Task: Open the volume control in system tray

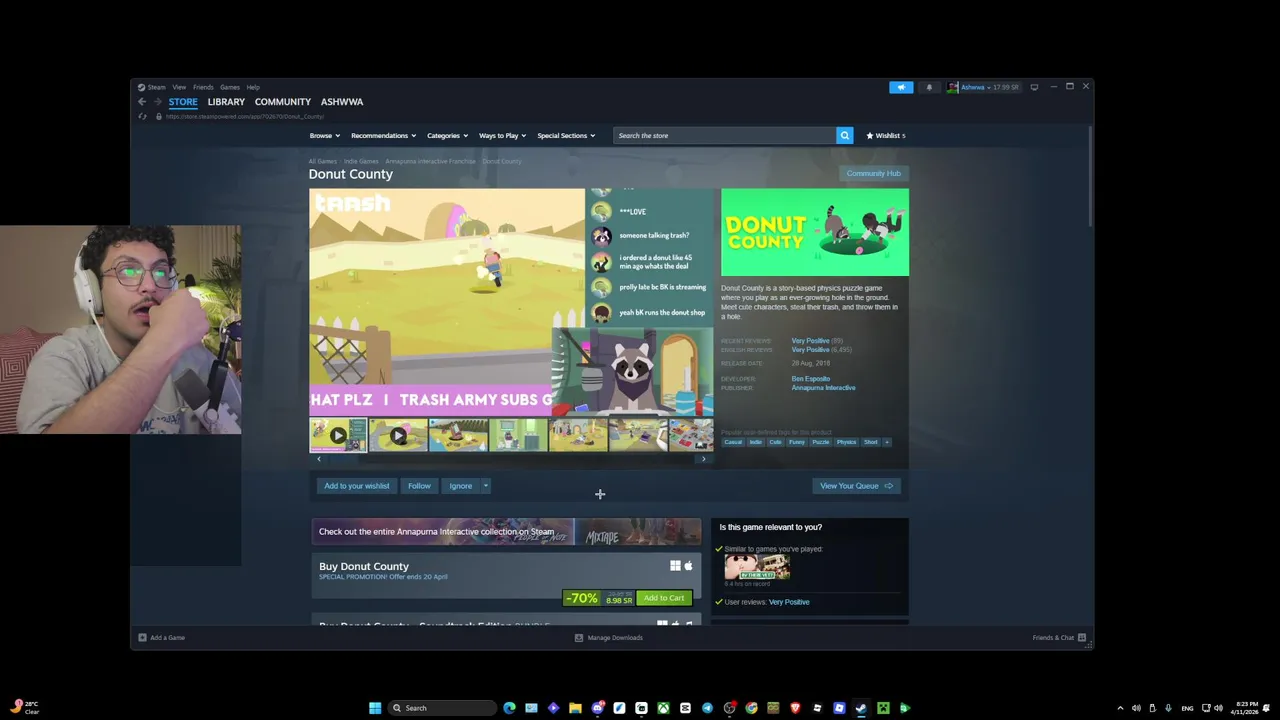Action: click(x=1218, y=708)
